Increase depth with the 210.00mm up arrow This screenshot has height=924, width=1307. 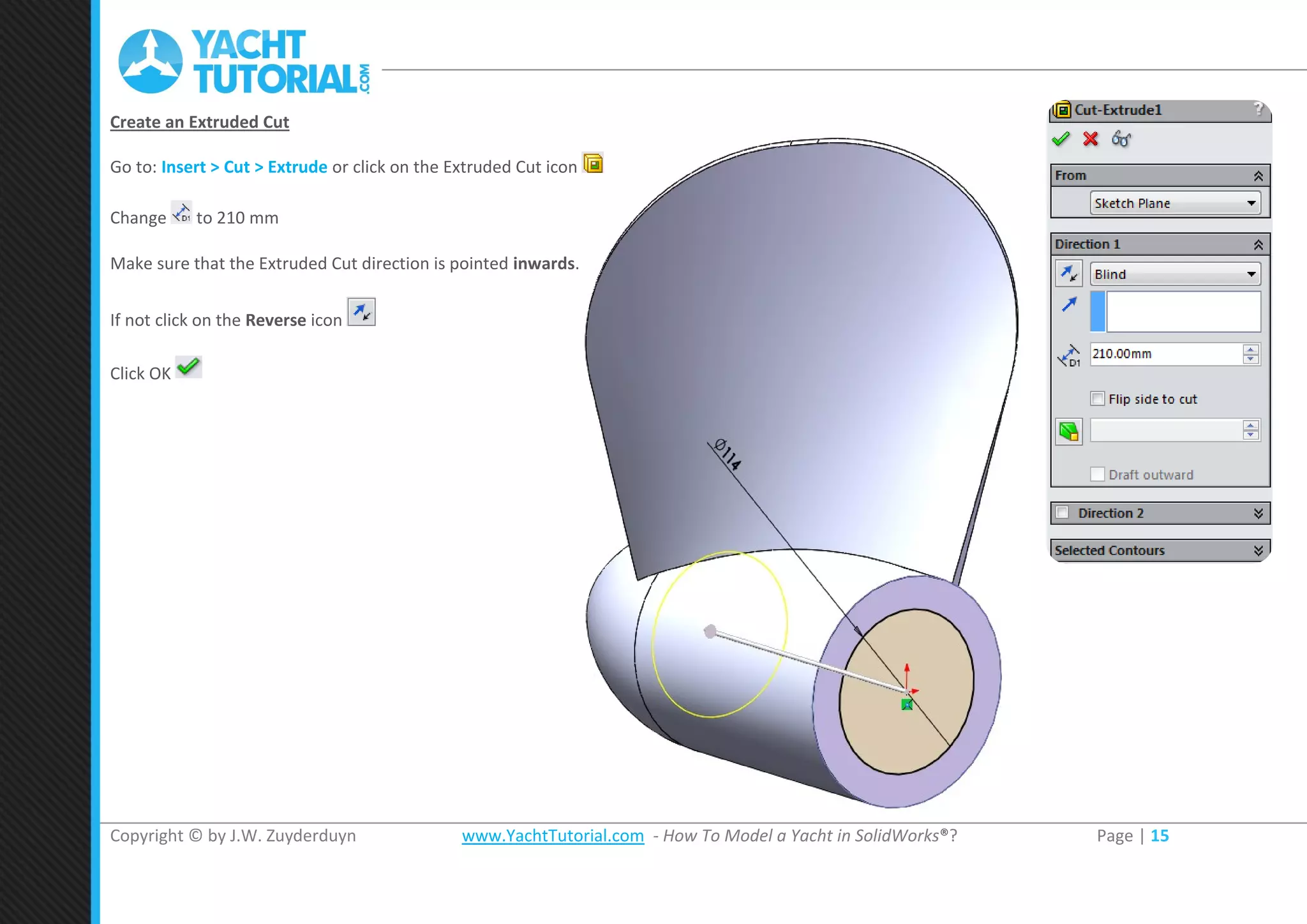(1251, 349)
